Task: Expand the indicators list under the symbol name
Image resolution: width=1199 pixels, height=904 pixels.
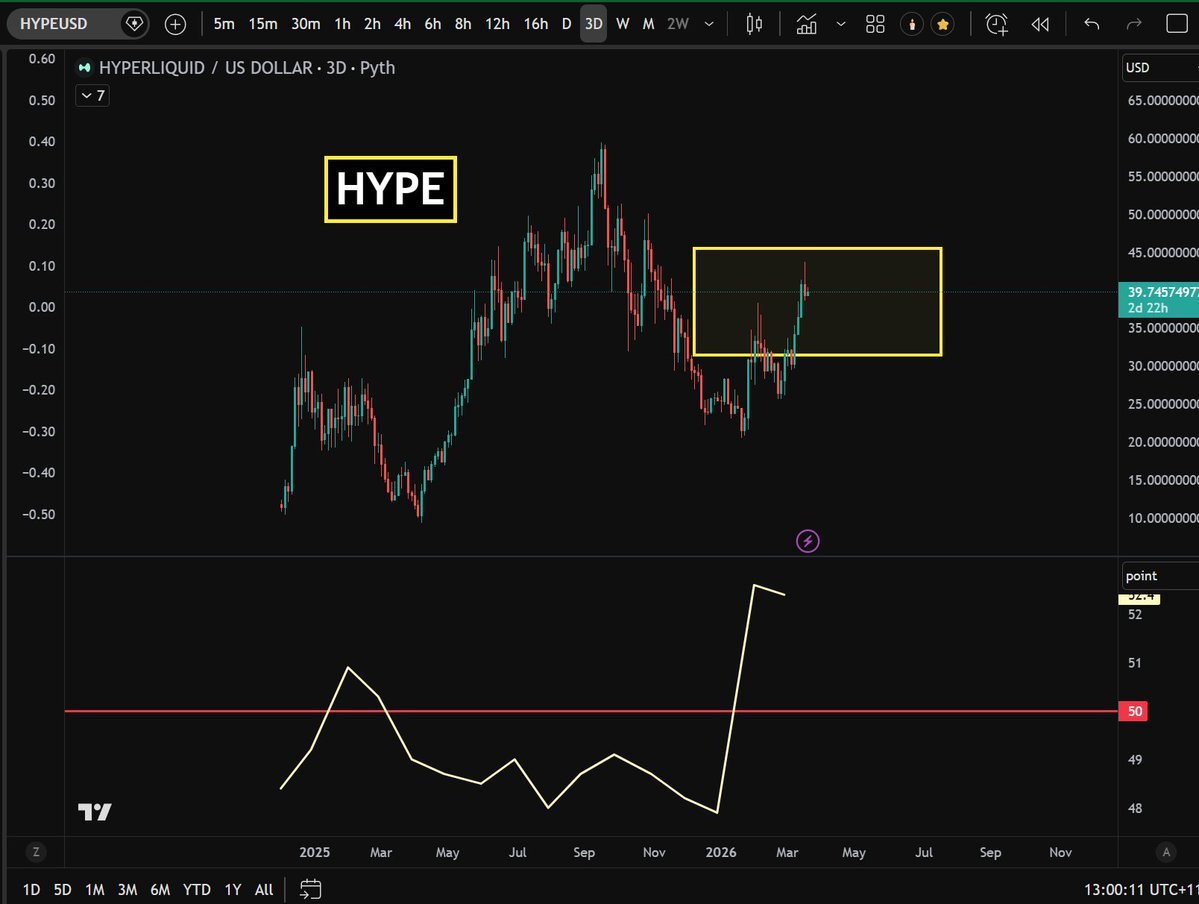Action: [91, 95]
